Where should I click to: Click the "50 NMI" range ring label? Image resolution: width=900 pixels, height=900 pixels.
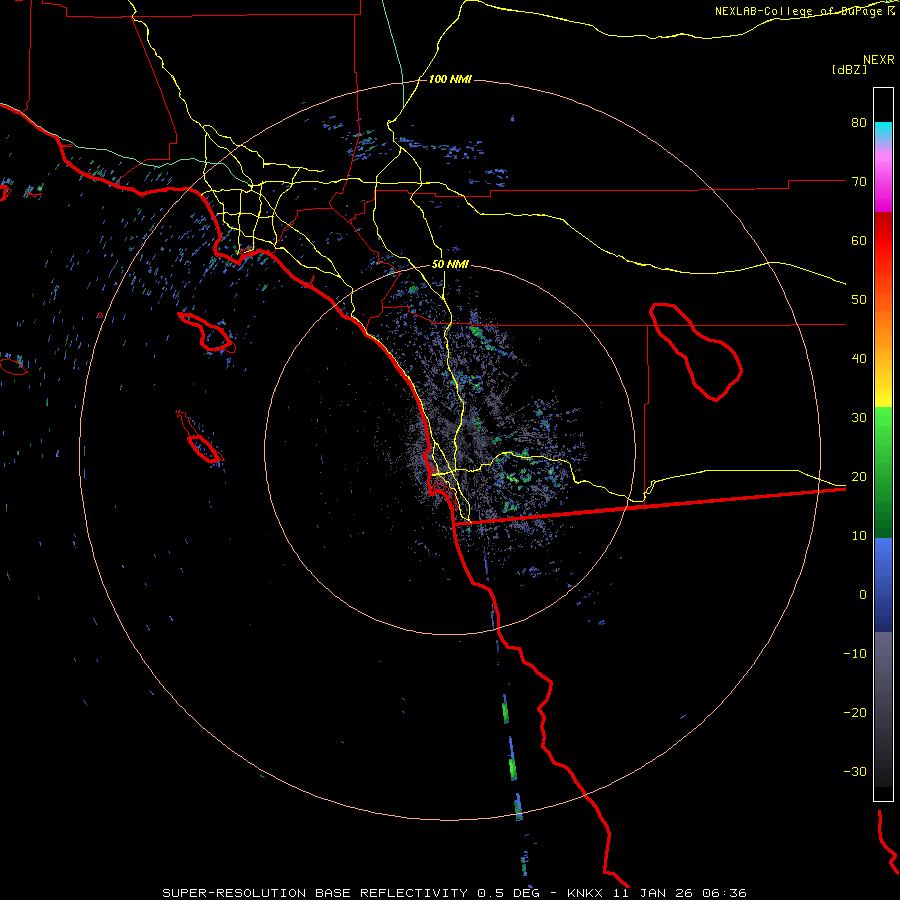pyautogui.click(x=450, y=264)
